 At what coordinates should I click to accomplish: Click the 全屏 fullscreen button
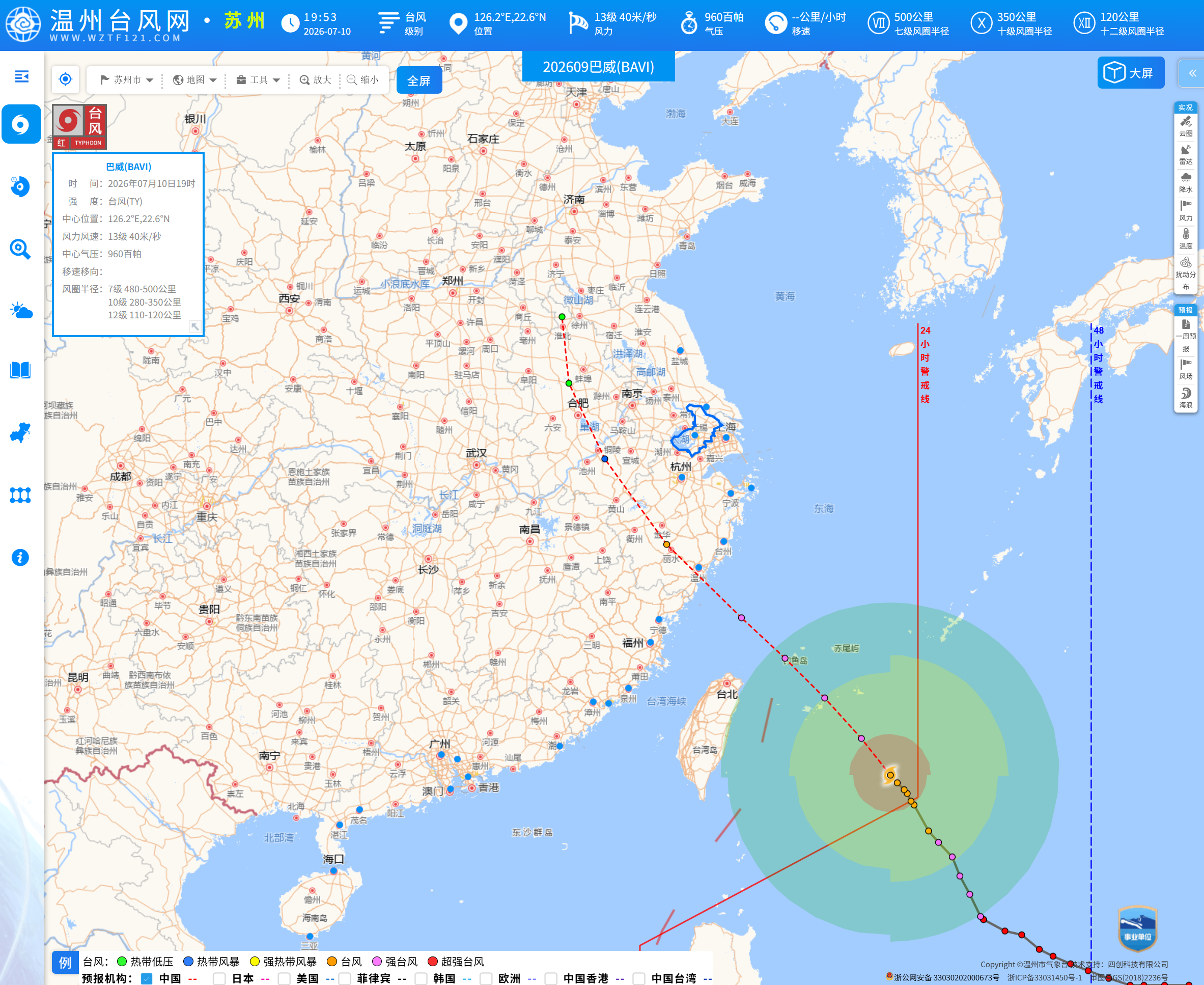(419, 80)
